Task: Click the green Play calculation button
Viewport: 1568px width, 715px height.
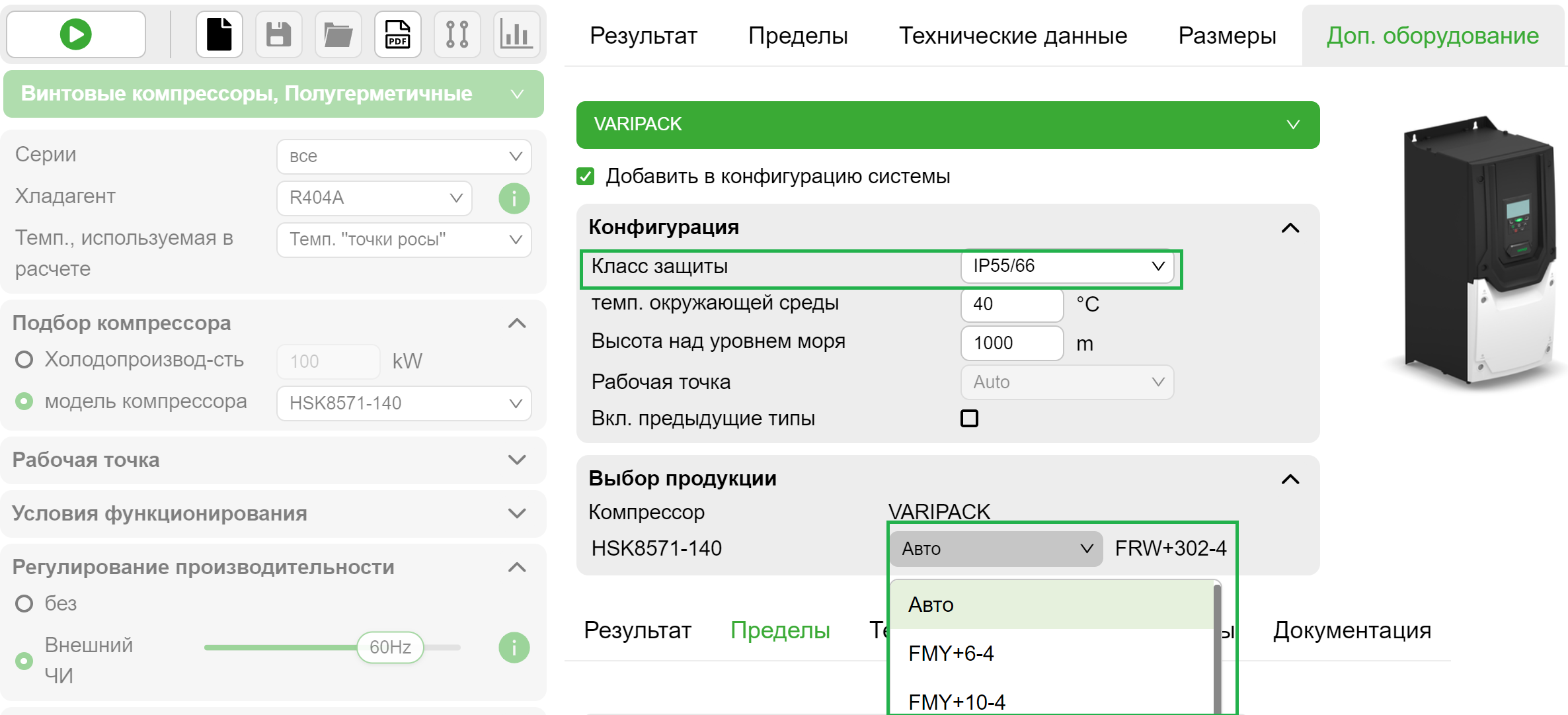Action: tap(75, 34)
